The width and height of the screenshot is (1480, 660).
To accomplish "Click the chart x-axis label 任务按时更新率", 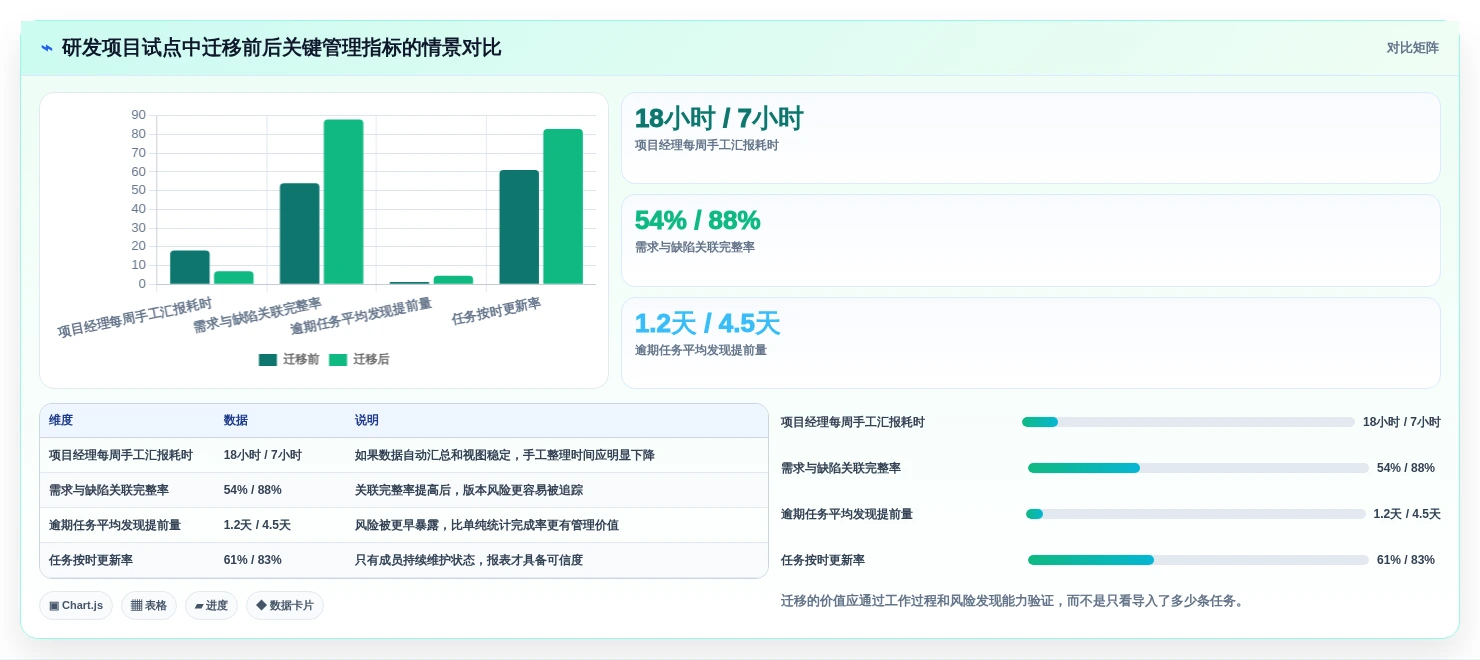I will tap(496, 312).
